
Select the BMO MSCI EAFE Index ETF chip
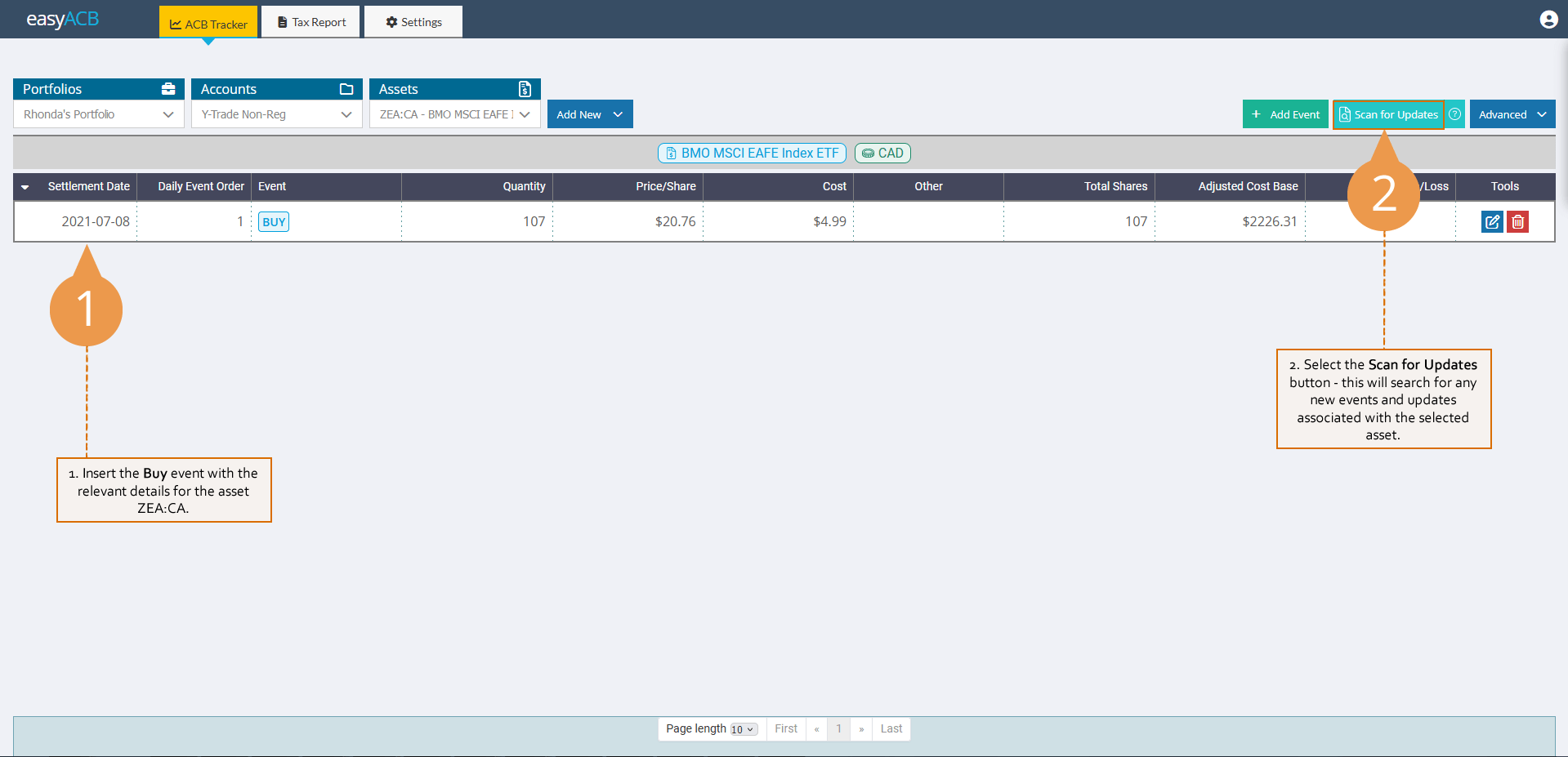tap(751, 153)
